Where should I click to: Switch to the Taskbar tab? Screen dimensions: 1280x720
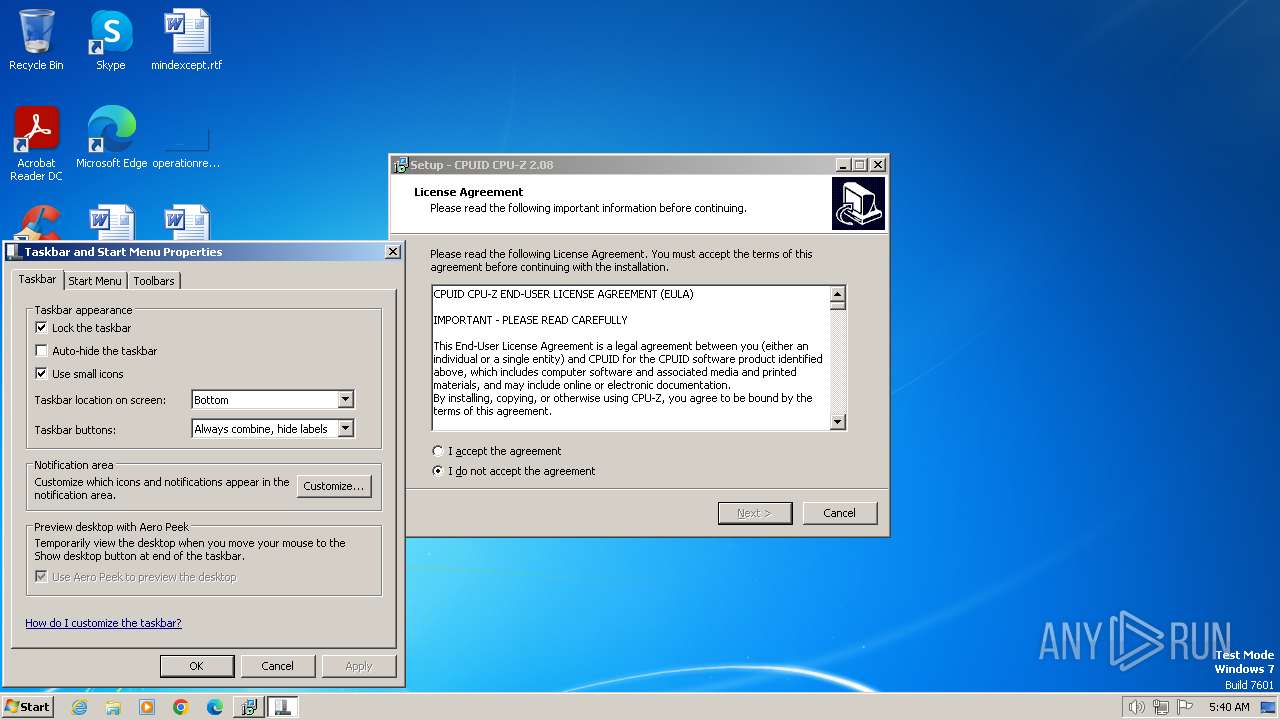37,280
